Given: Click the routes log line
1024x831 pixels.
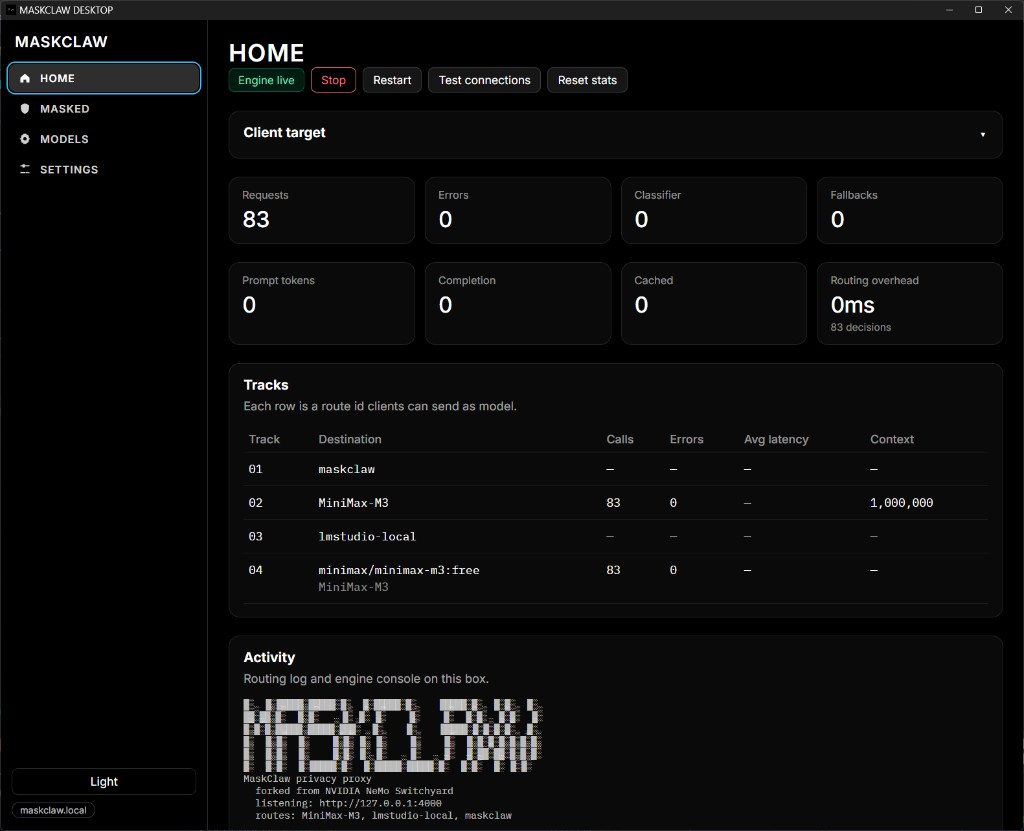Looking at the screenshot, I should click(383, 816).
